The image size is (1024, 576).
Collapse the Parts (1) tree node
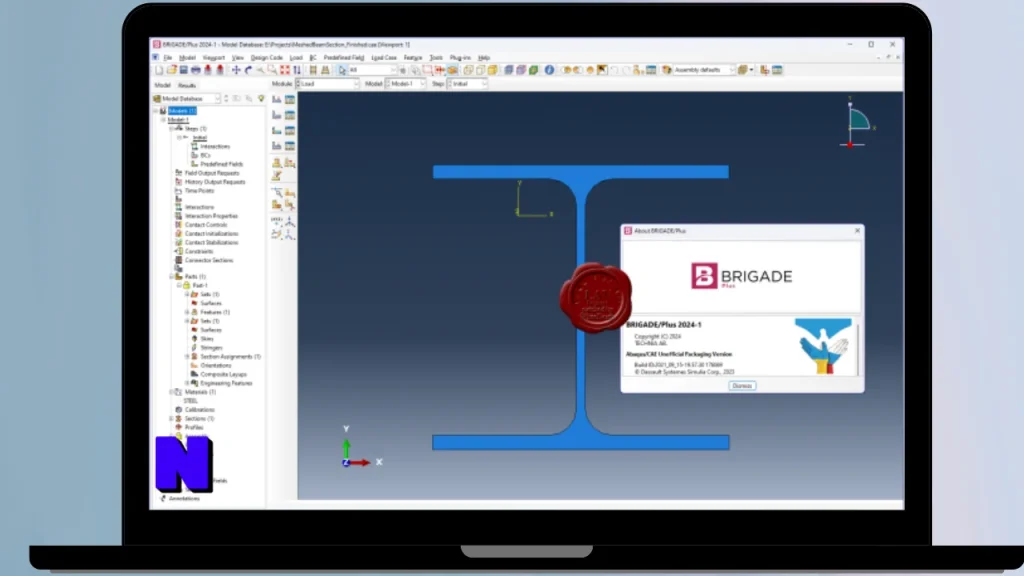(x=171, y=277)
